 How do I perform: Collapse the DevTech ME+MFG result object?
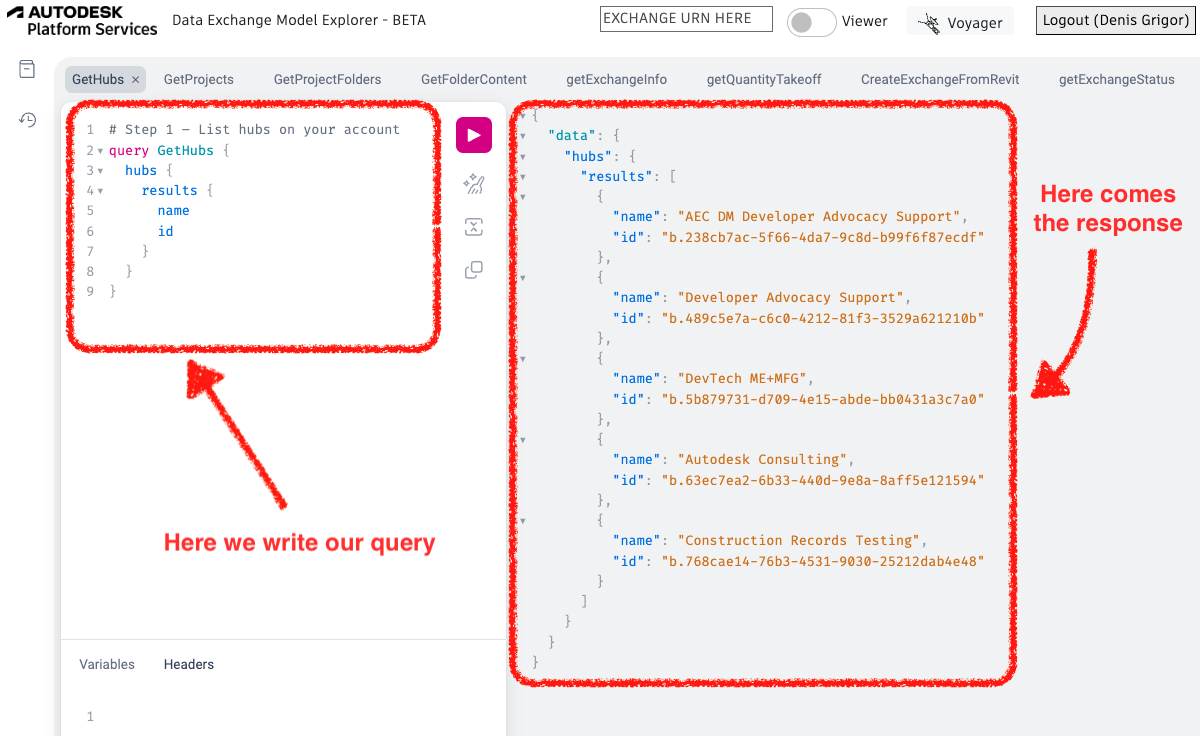[x=521, y=358]
